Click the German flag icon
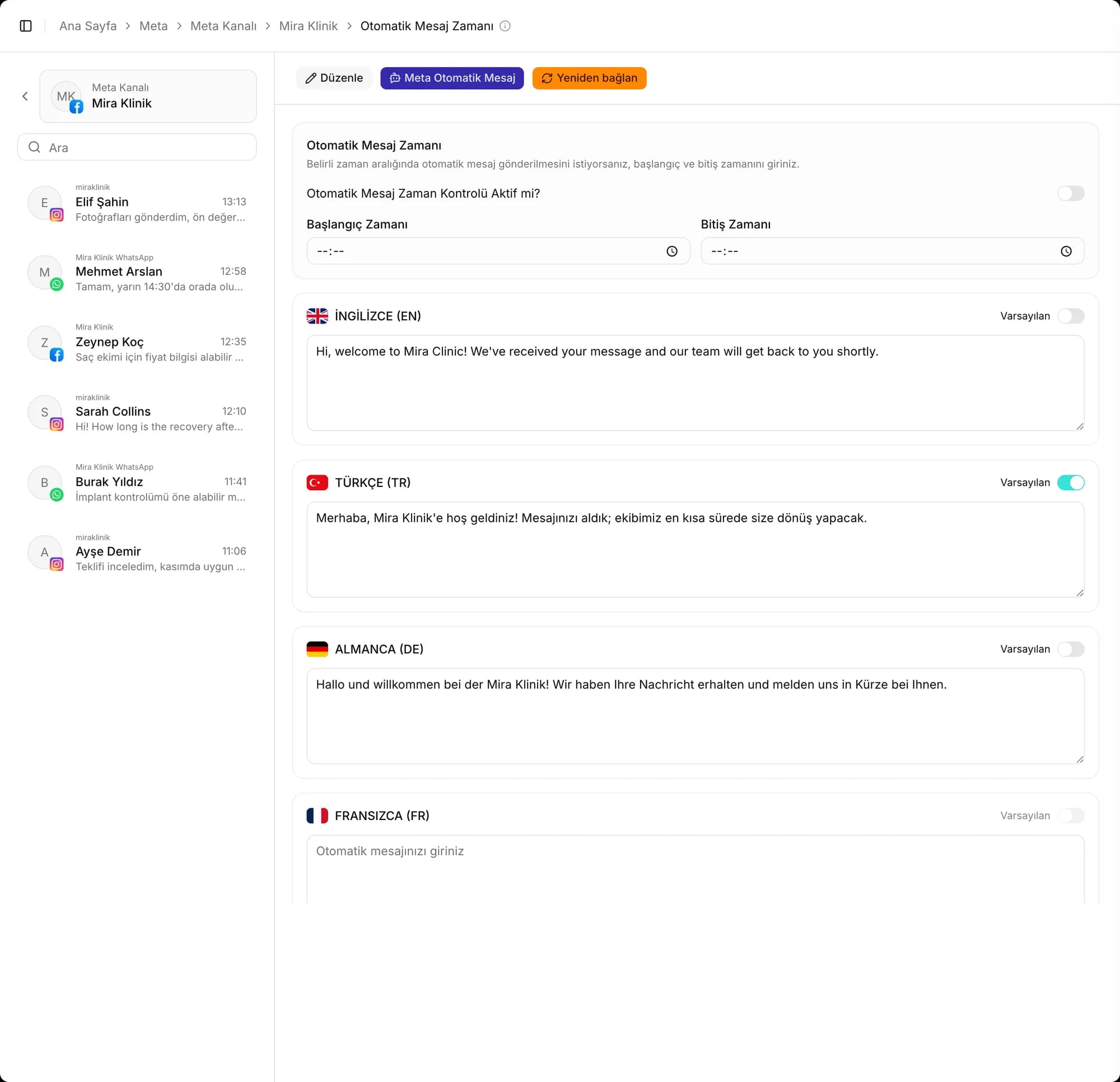 [317, 649]
